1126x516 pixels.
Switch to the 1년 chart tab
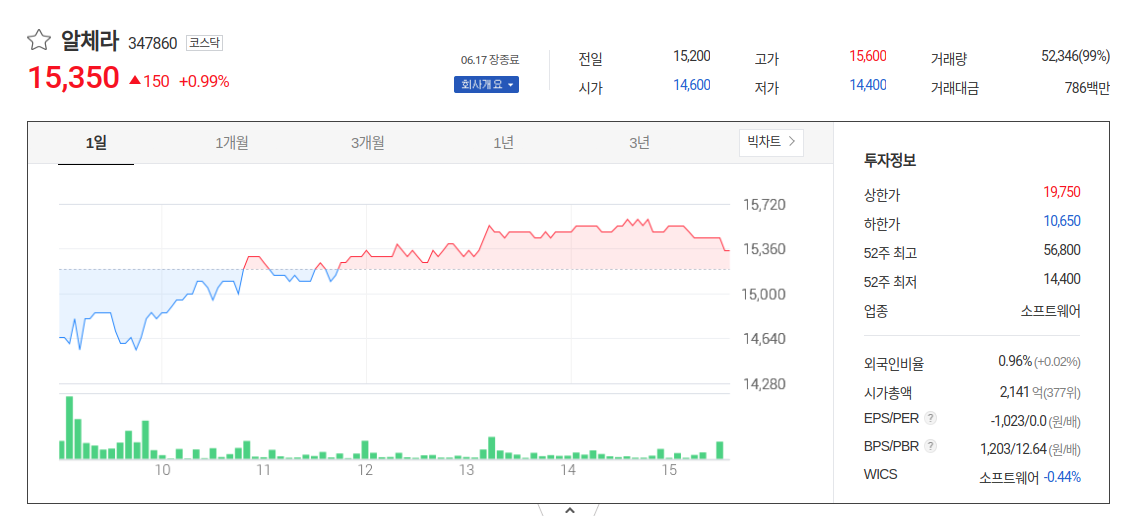pyautogui.click(x=503, y=144)
